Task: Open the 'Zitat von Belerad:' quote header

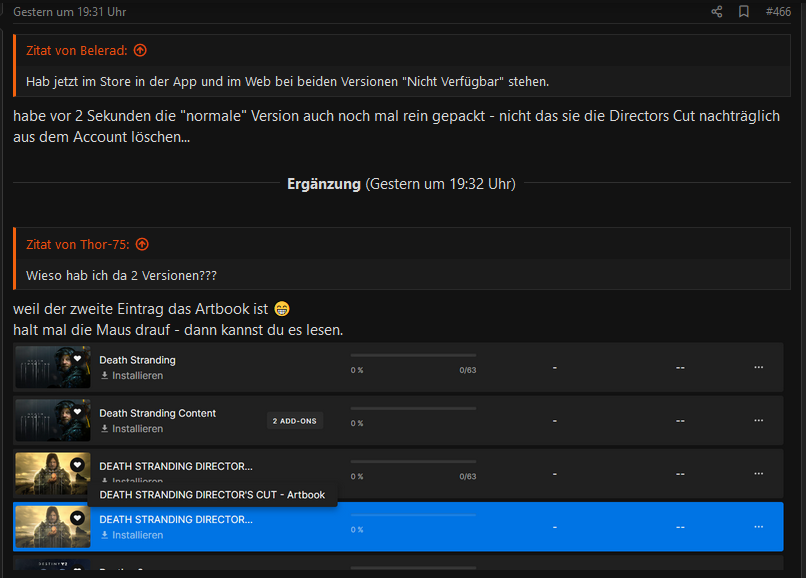Action: (x=77, y=50)
